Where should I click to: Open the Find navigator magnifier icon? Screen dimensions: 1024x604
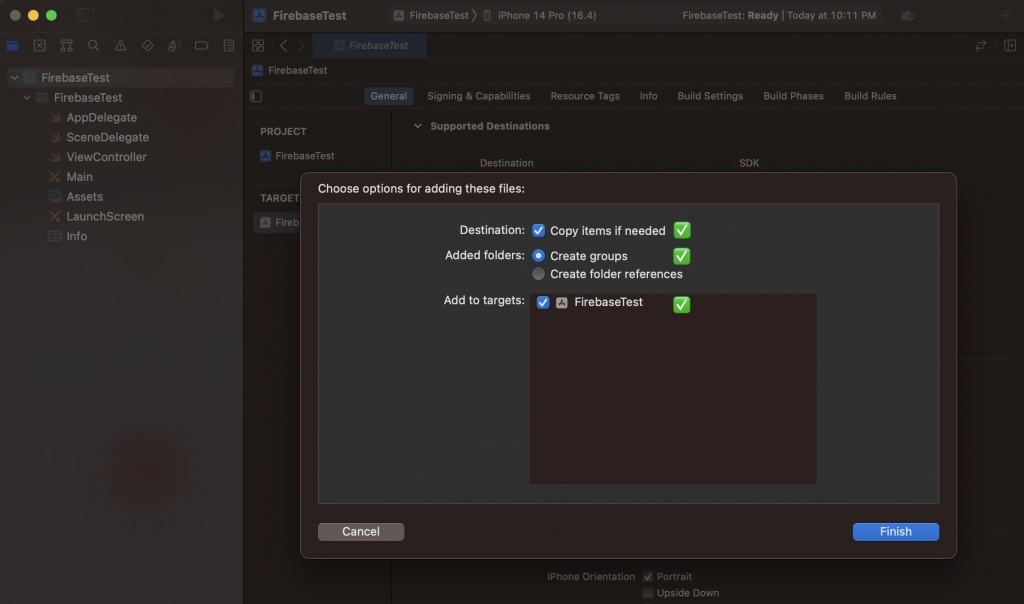coord(93,46)
